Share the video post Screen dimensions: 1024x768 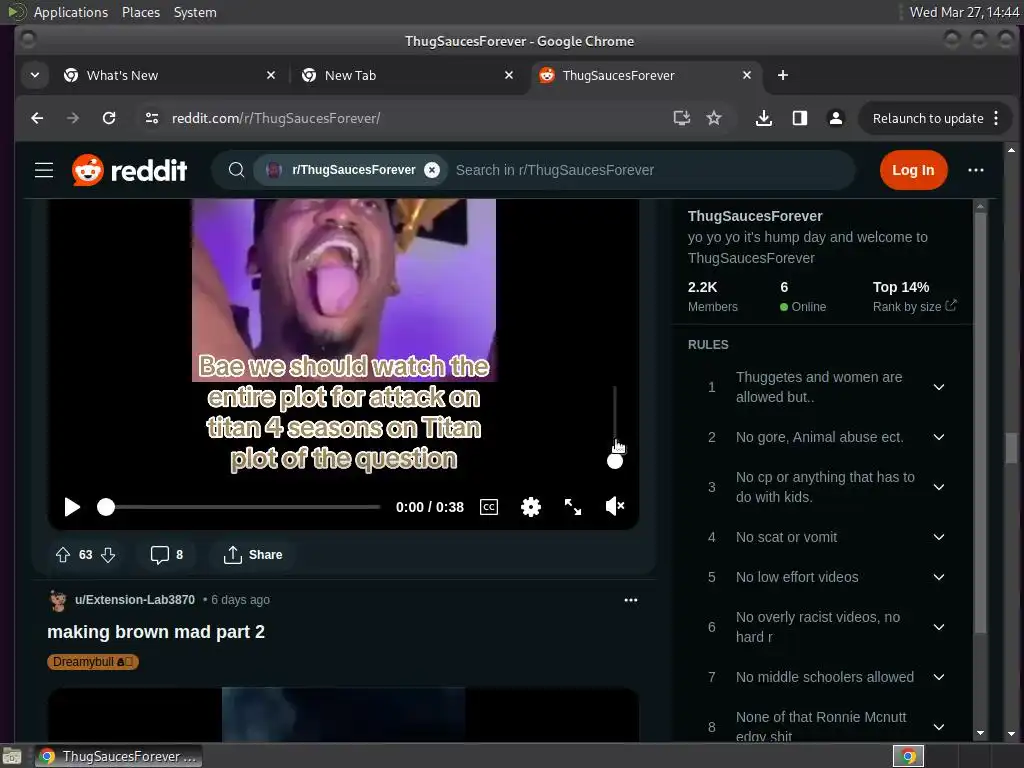253,554
